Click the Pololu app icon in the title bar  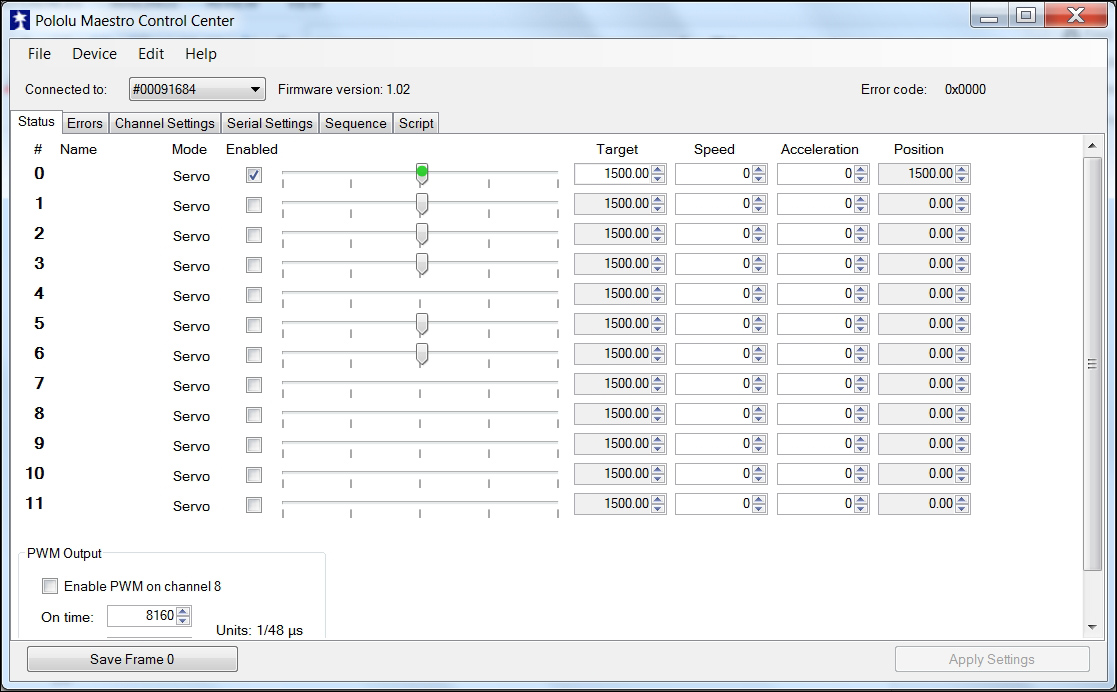pos(20,20)
